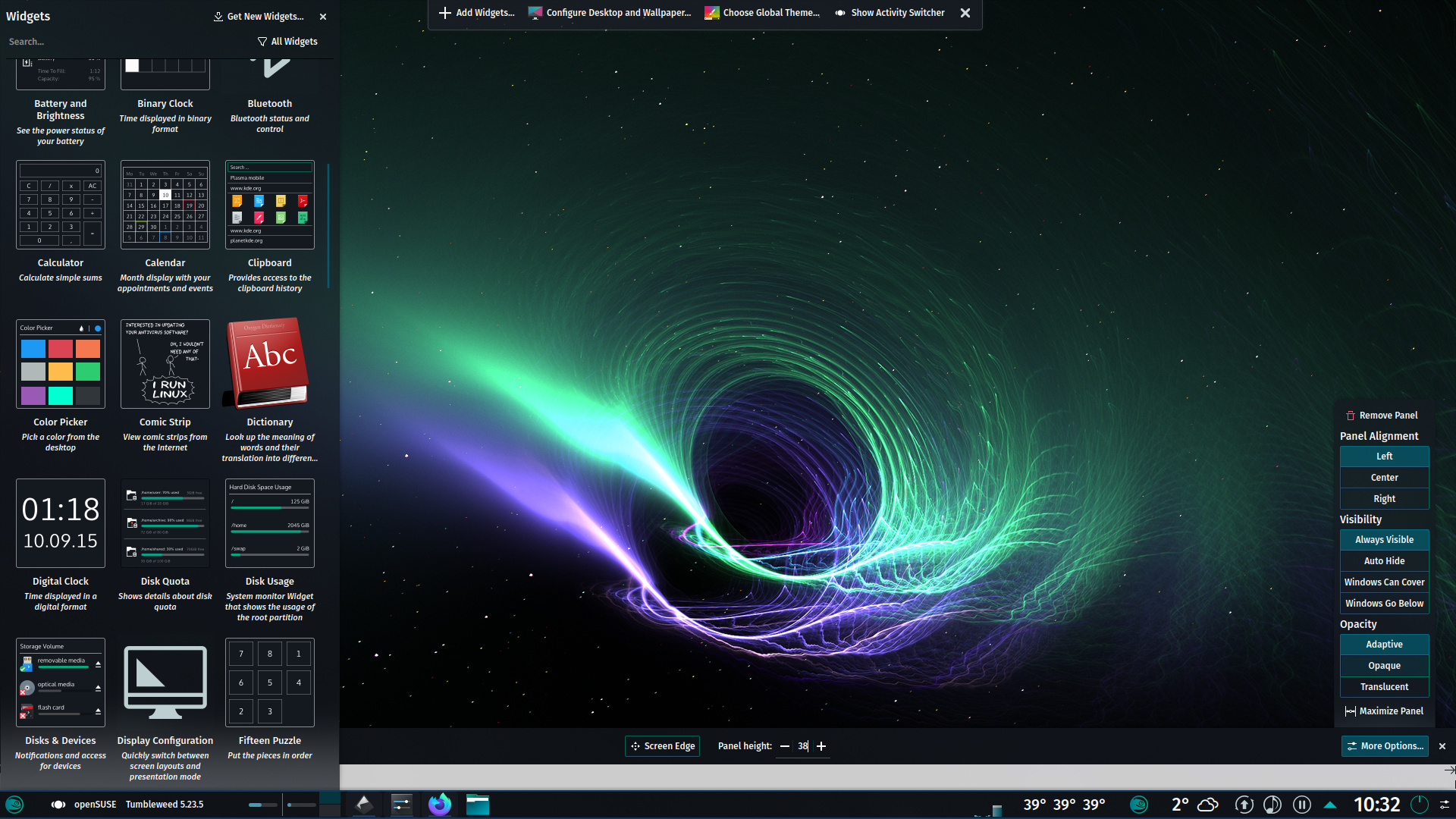Select the Calendar widget thumbnail
The width and height of the screenshot is (1456, 819).
click(165, 205)
